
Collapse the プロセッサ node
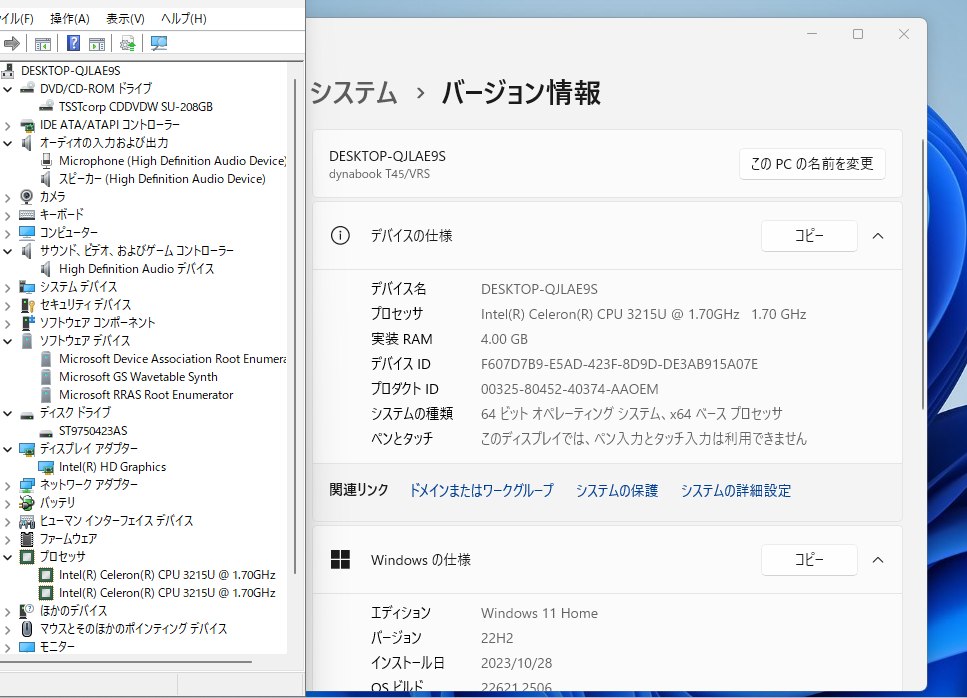tap(7, 557)
